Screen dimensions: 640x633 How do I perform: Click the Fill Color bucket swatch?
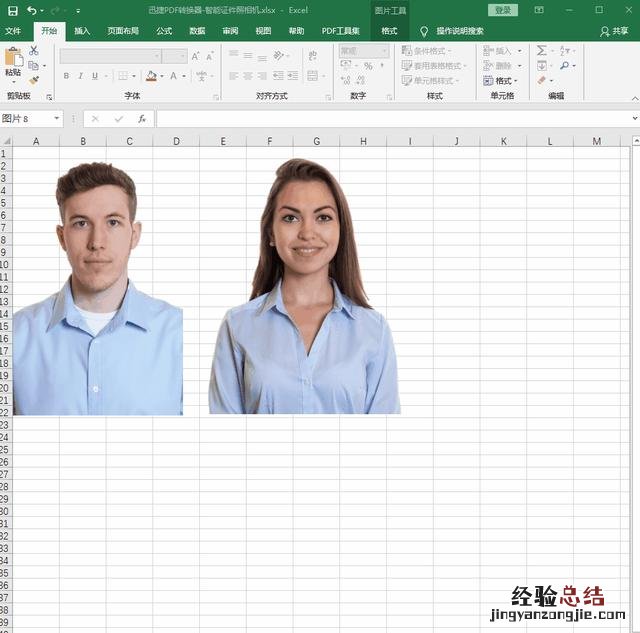[x=151, y=76]
